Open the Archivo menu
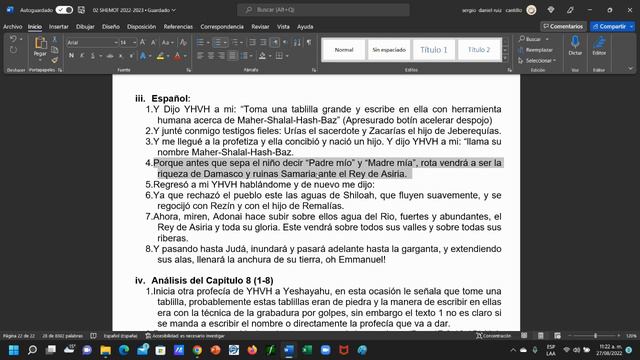 coord(13,27)
